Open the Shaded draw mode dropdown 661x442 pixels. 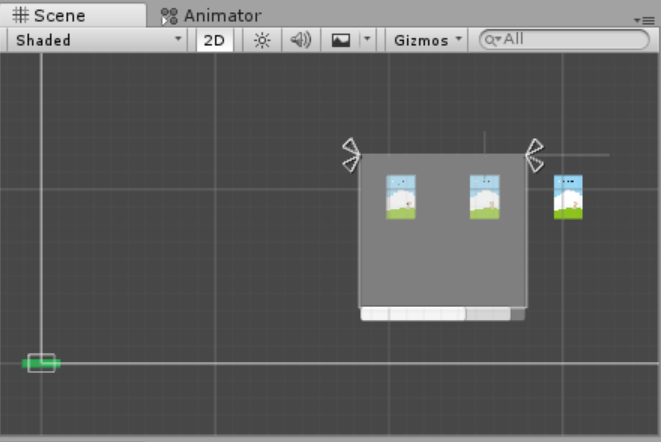[98, 40]
